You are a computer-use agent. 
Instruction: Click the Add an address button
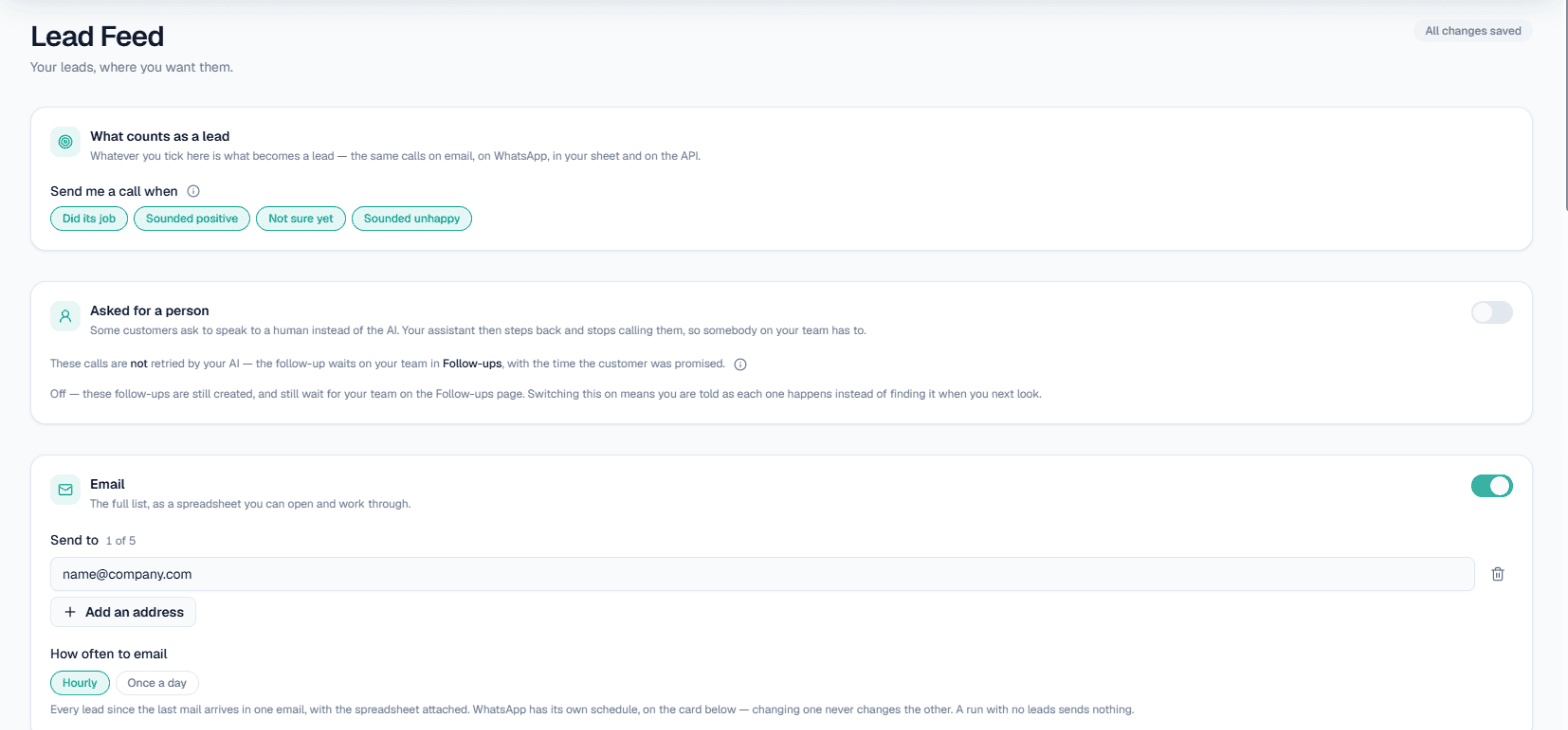[x=123, y=612]
